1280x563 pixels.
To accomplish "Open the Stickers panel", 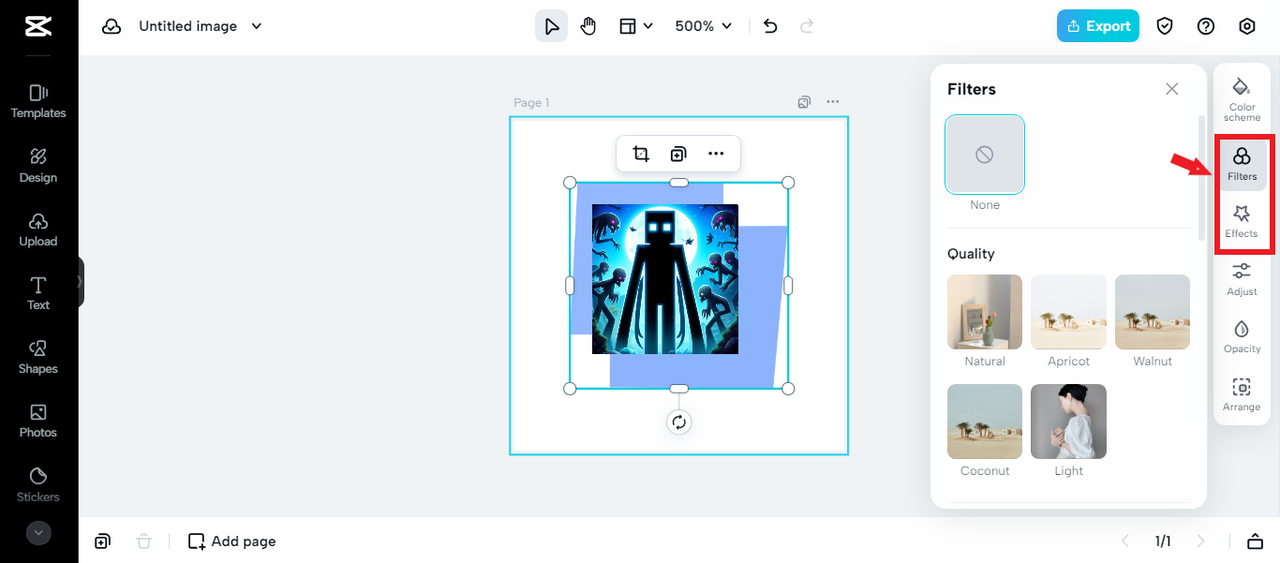I will pyautogui.click(x=38, y=485).
